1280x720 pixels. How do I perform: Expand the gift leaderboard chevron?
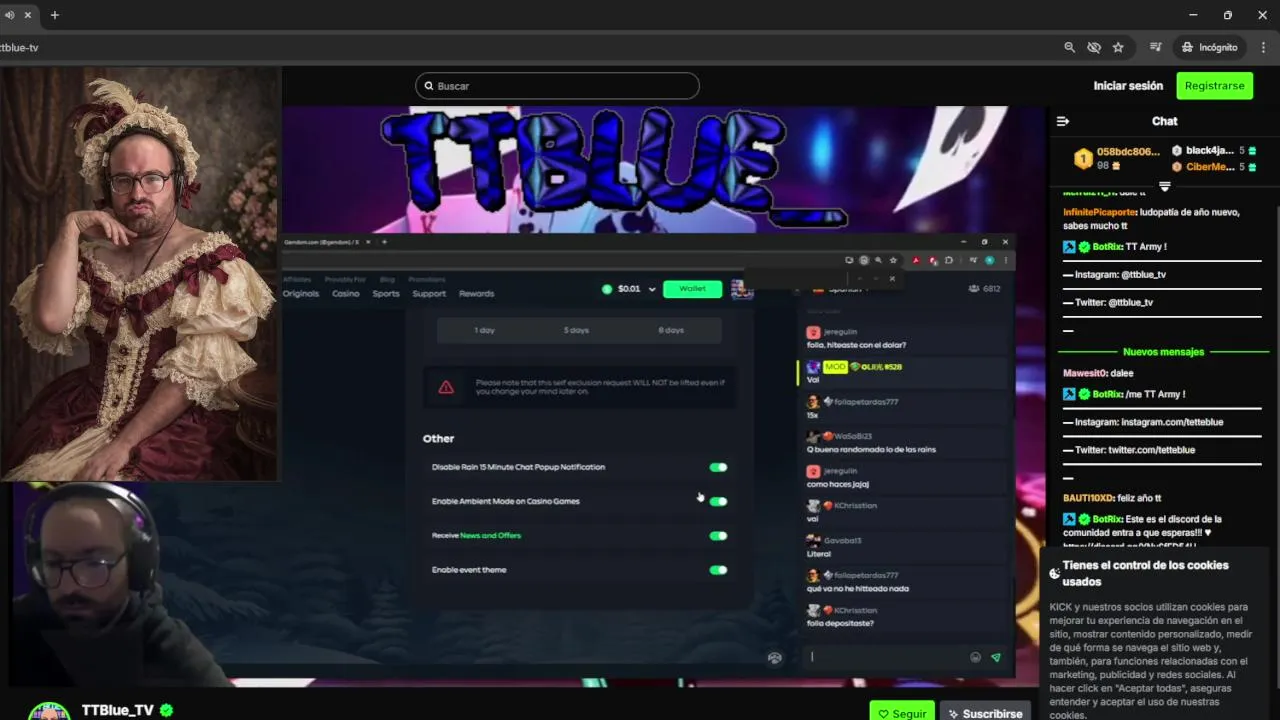pos(1164,187)
